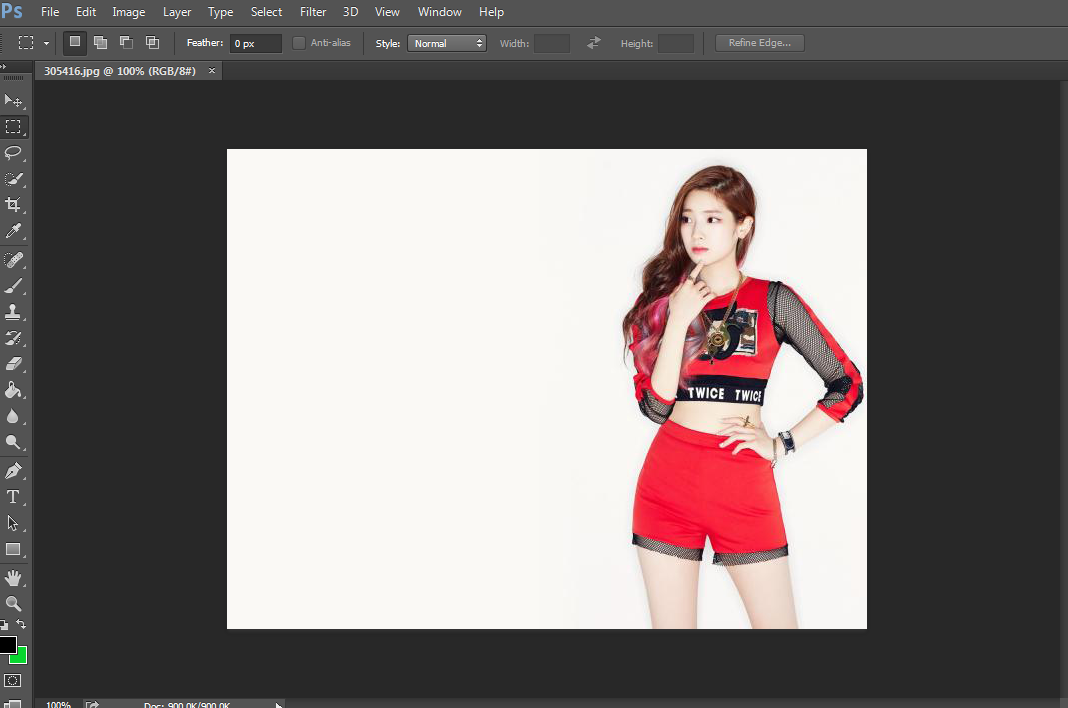
Task: Open the Filter menu
Action: (313, 12)
